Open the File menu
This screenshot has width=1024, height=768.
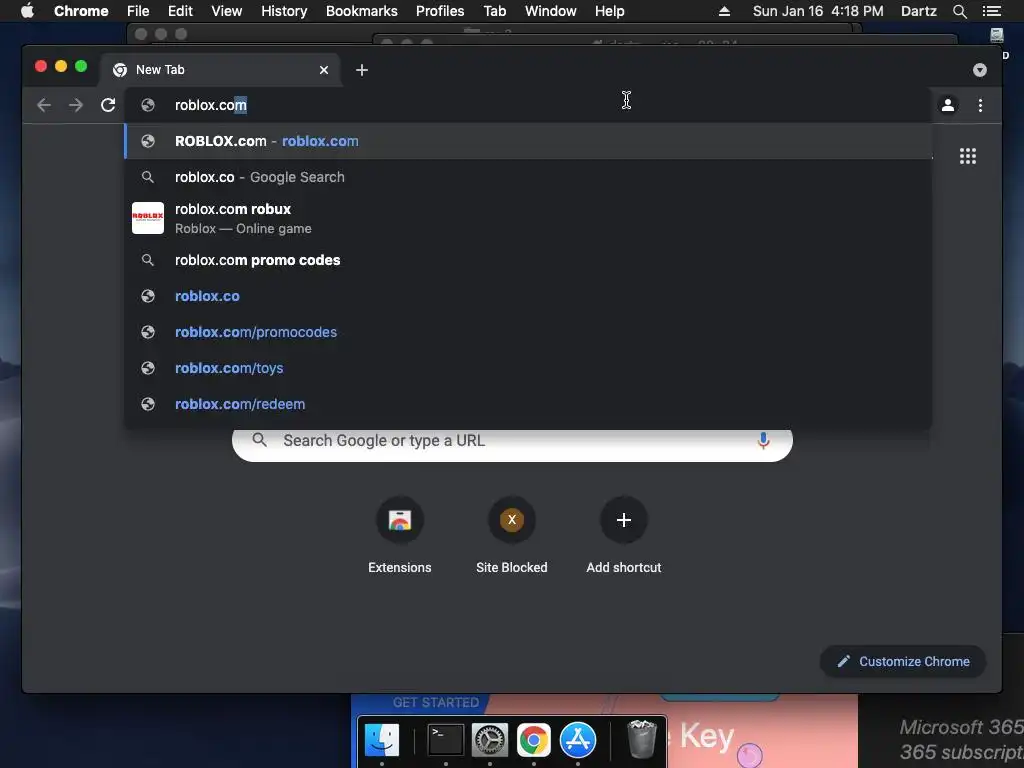pyautogui.click(x=138, y=11)
